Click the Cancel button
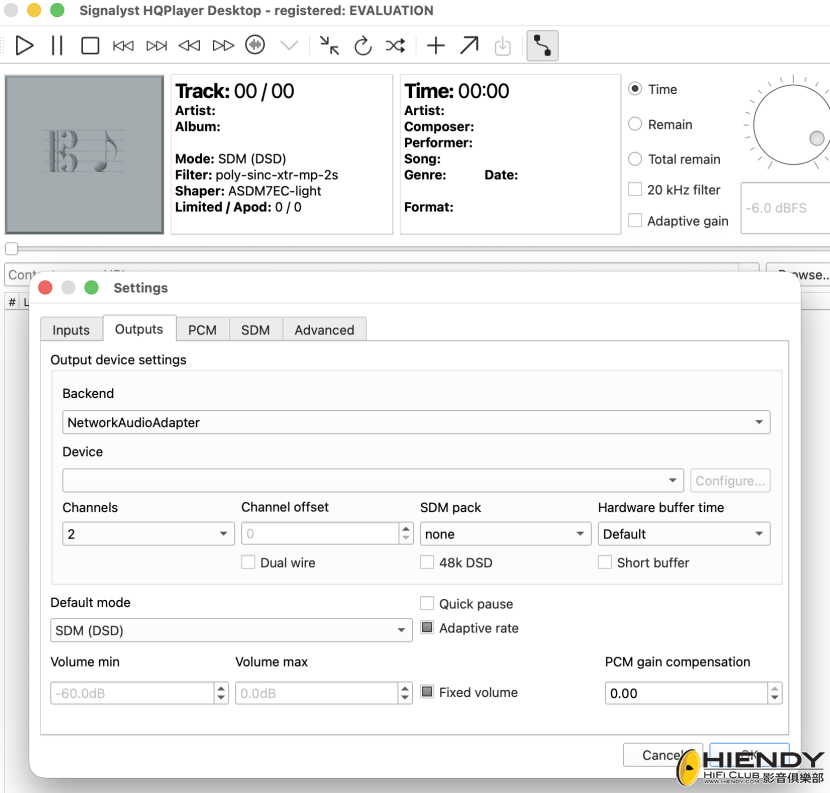The height and width of the screenshot is (793, 830). [x=663, y=755]
